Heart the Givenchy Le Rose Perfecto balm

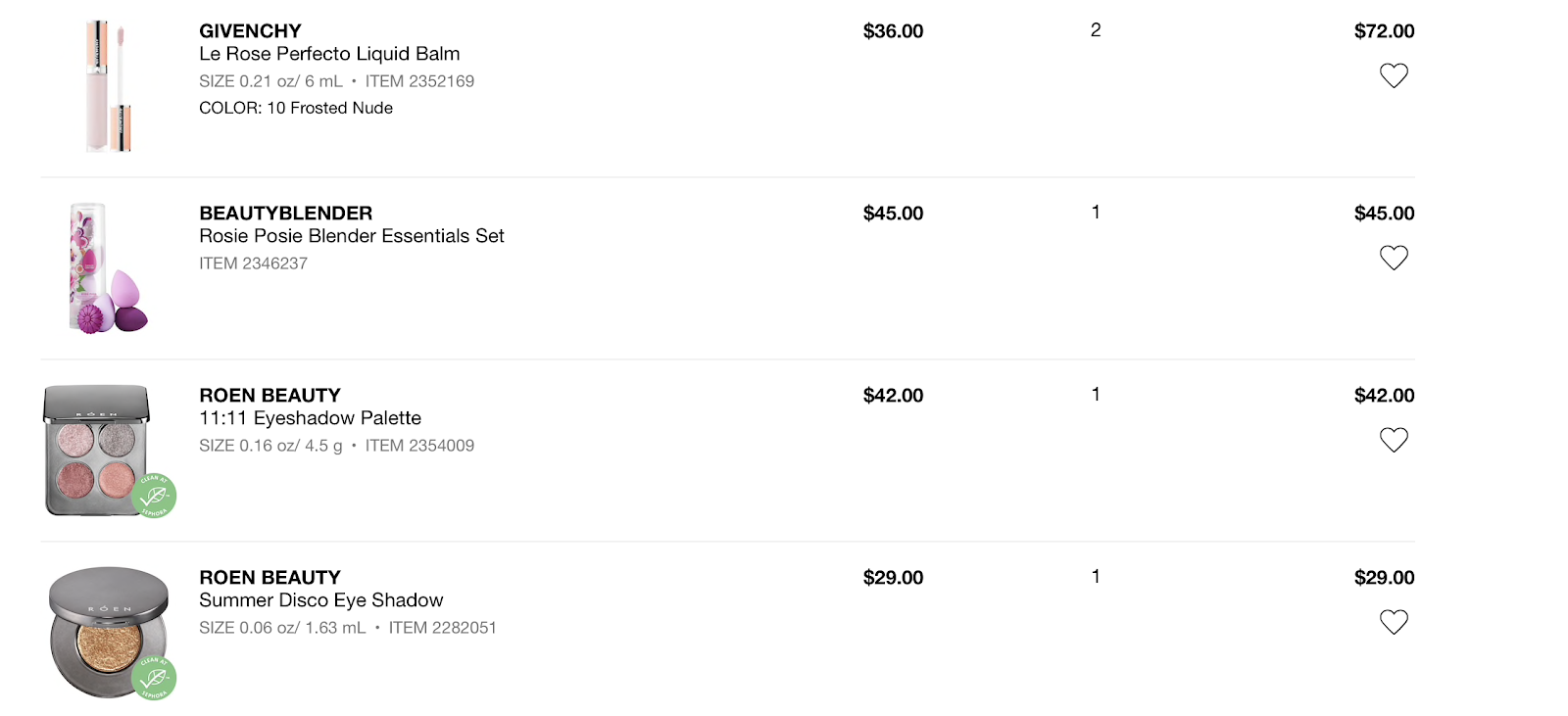click(x=1393, y=75)
